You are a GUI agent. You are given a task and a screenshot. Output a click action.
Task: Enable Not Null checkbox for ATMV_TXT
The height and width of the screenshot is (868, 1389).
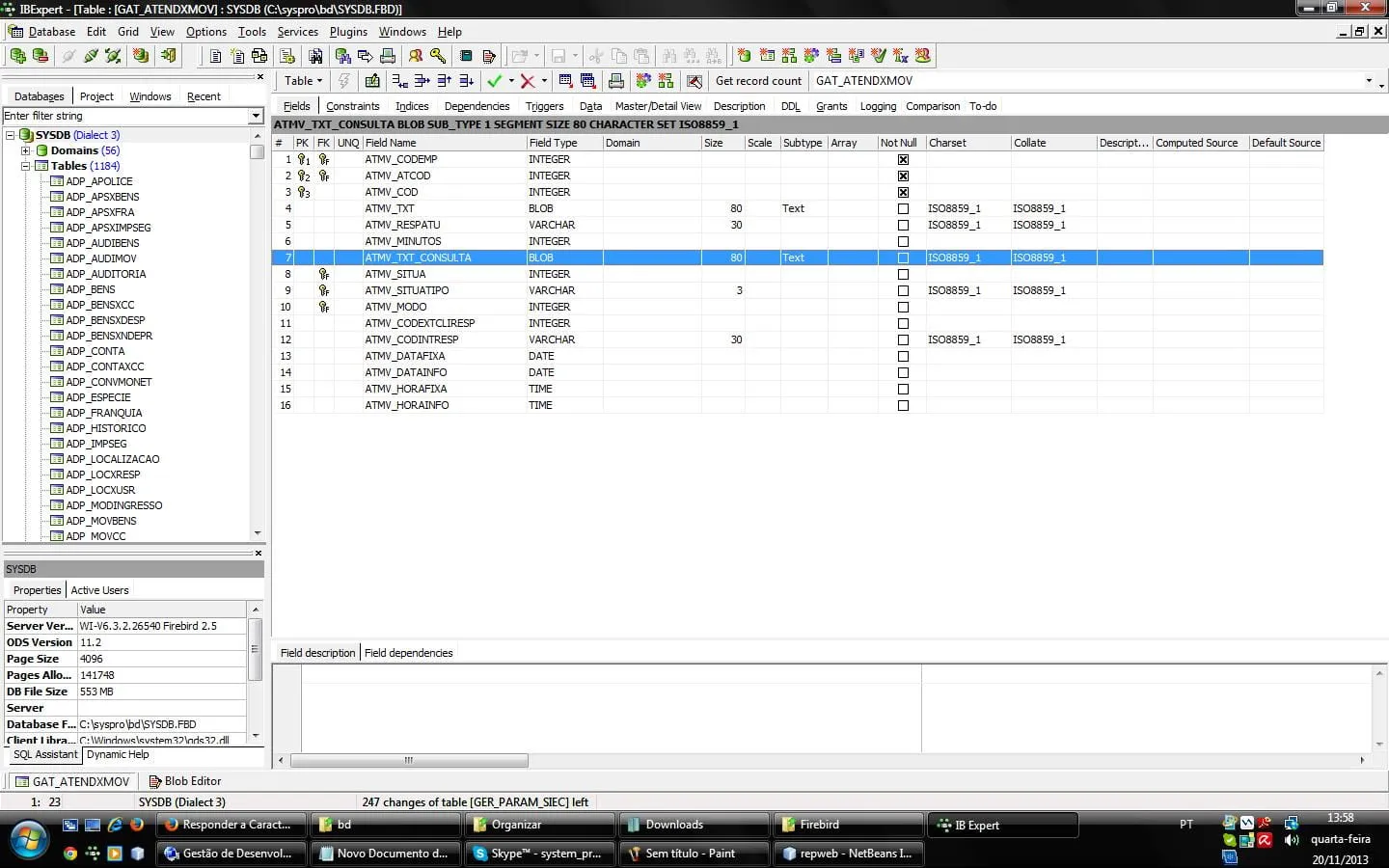coord(903,208)
